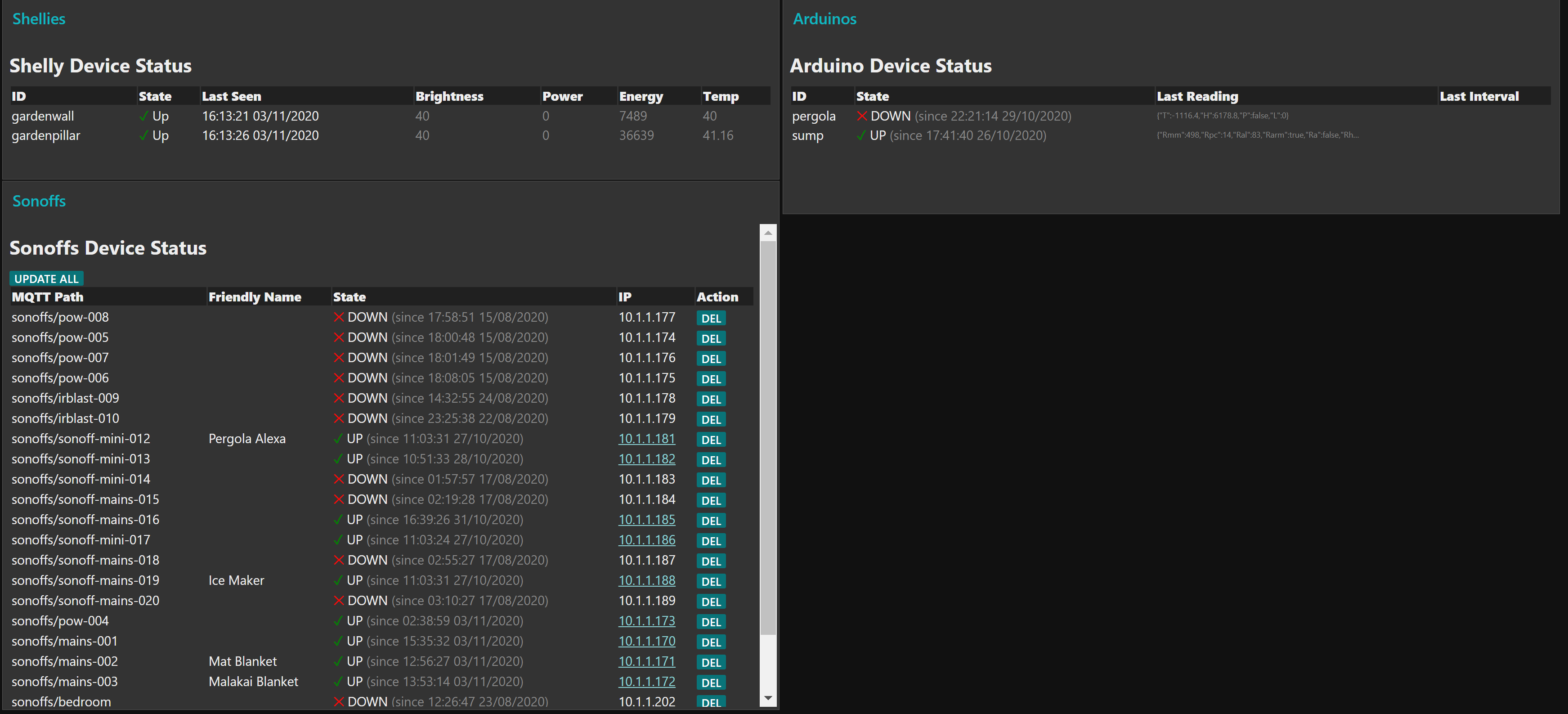The width and height of the screenshot is (1568, 714).
Task: Open the Sonoffs section heading
Action: (39, 201)
